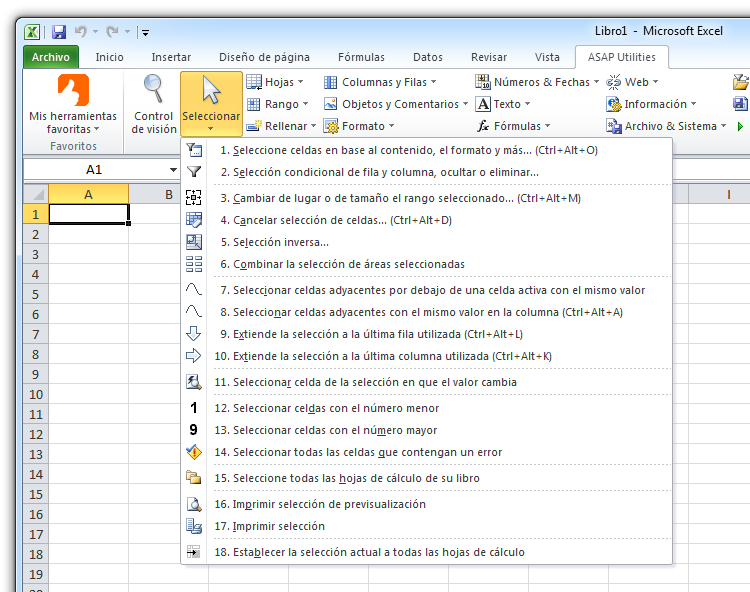The height and width of the screenshot is (592, 750).
Task: Choose Selección condicional de fila y columna
Action: pyautogui.click(x=427, y=172)
